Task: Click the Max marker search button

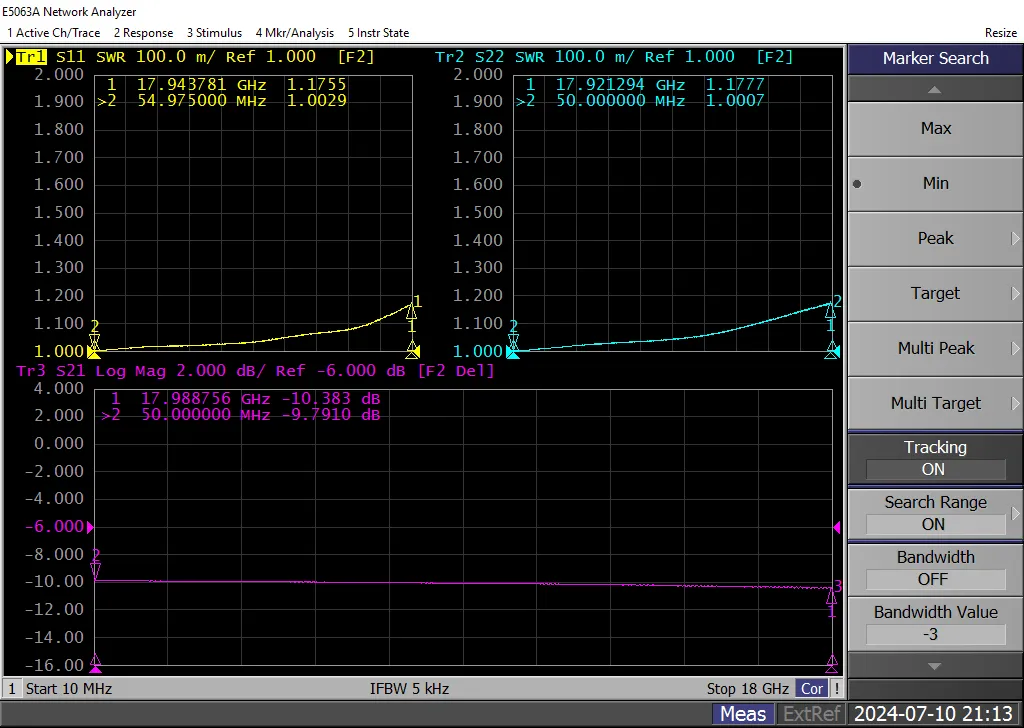Action: tap(935, 129)
